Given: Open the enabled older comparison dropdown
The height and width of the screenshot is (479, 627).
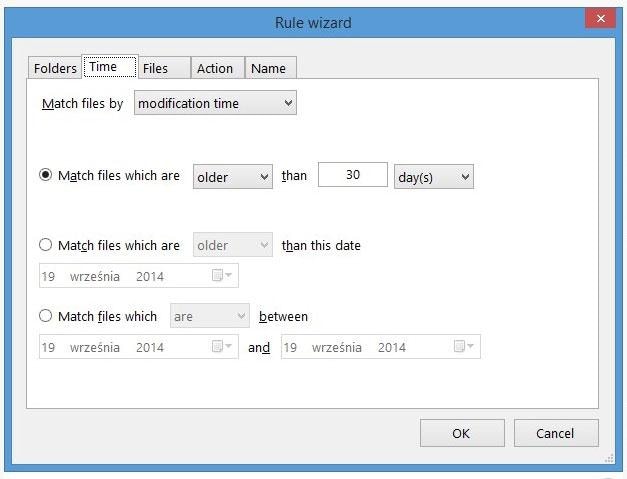Looking at the screenshot, I should click(232, 177).
